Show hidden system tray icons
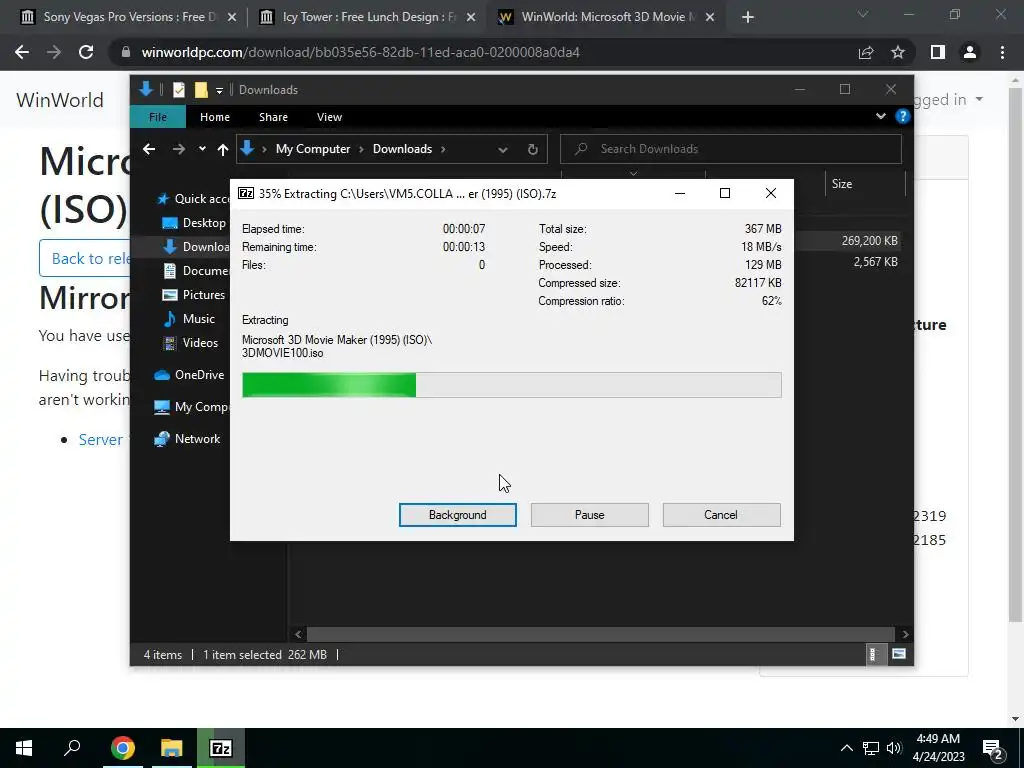Screen dimensions: 1024x768 846,748
